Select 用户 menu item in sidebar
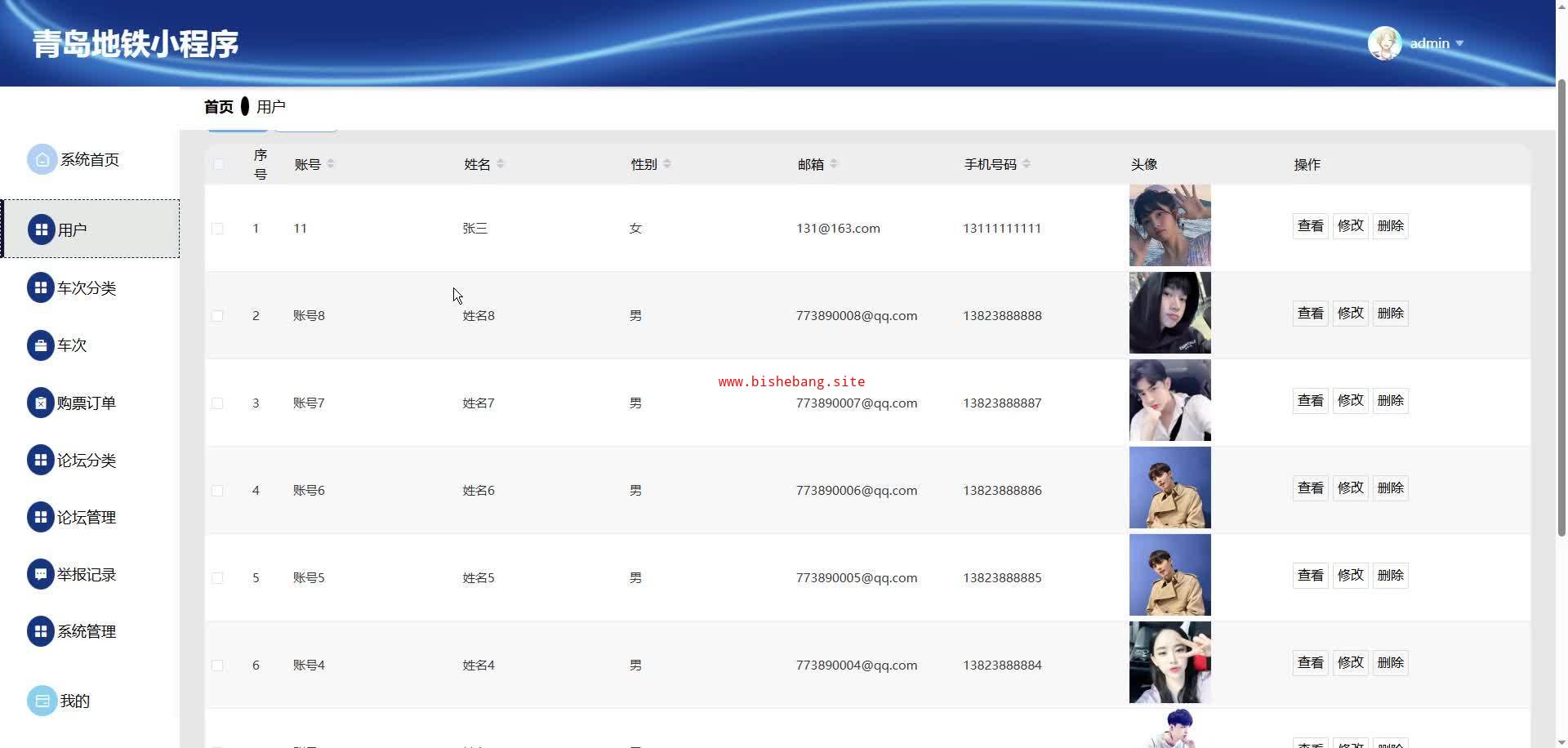The image size is (1568, 748). coord(91,229)
